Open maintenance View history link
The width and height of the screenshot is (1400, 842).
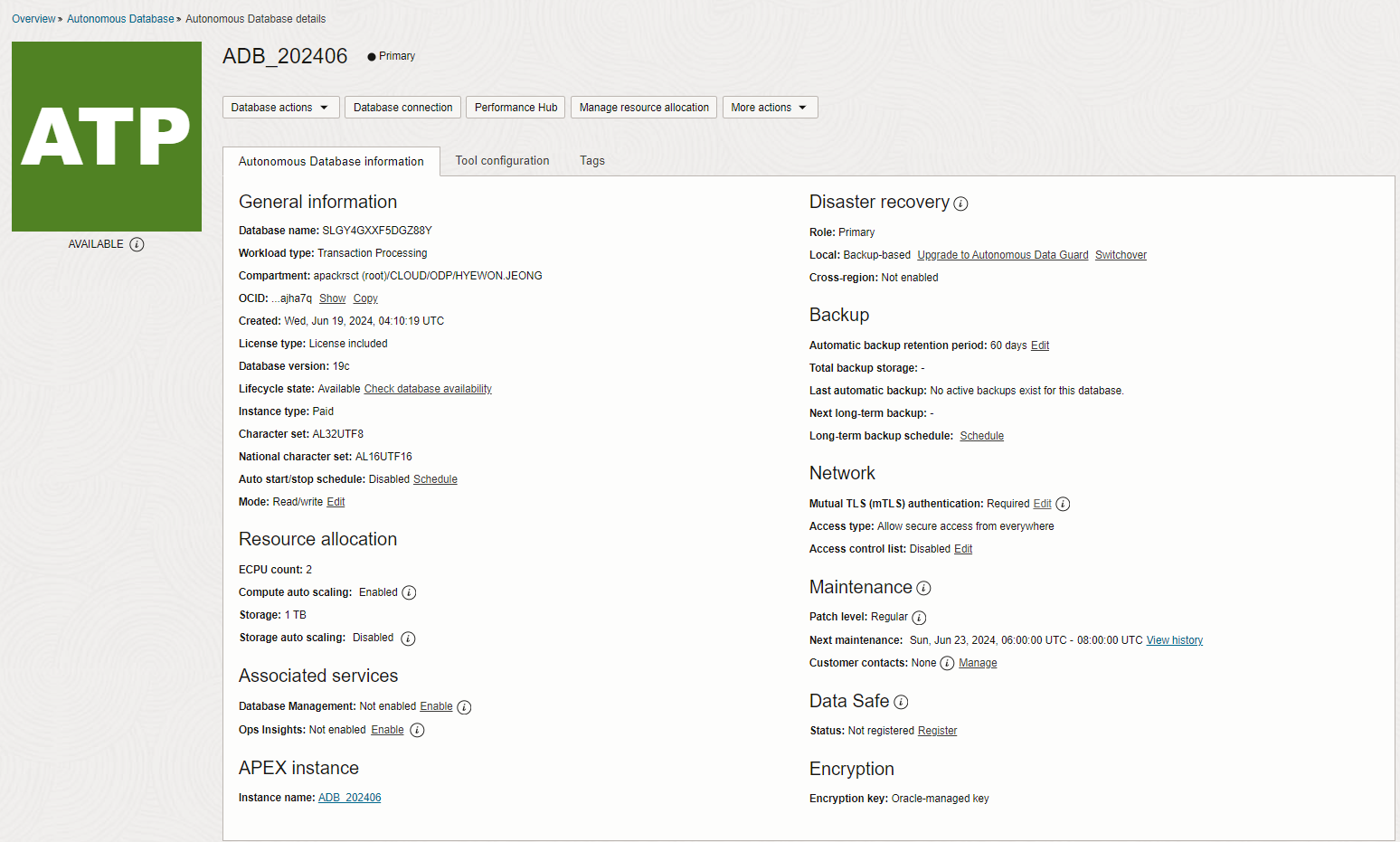(x=1175, y=640)
